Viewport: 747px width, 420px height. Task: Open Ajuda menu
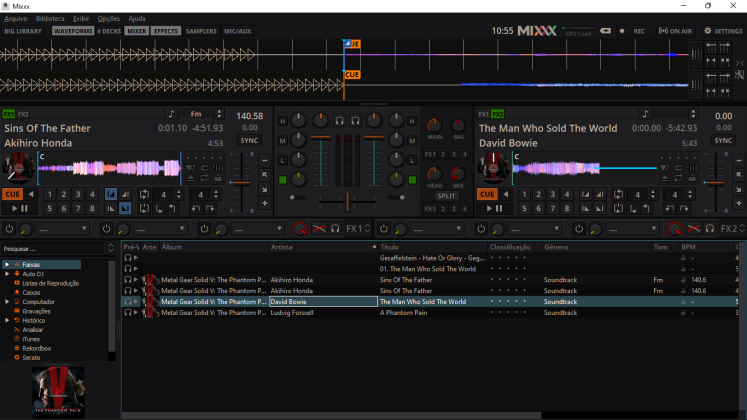click(x=137, y=19)
